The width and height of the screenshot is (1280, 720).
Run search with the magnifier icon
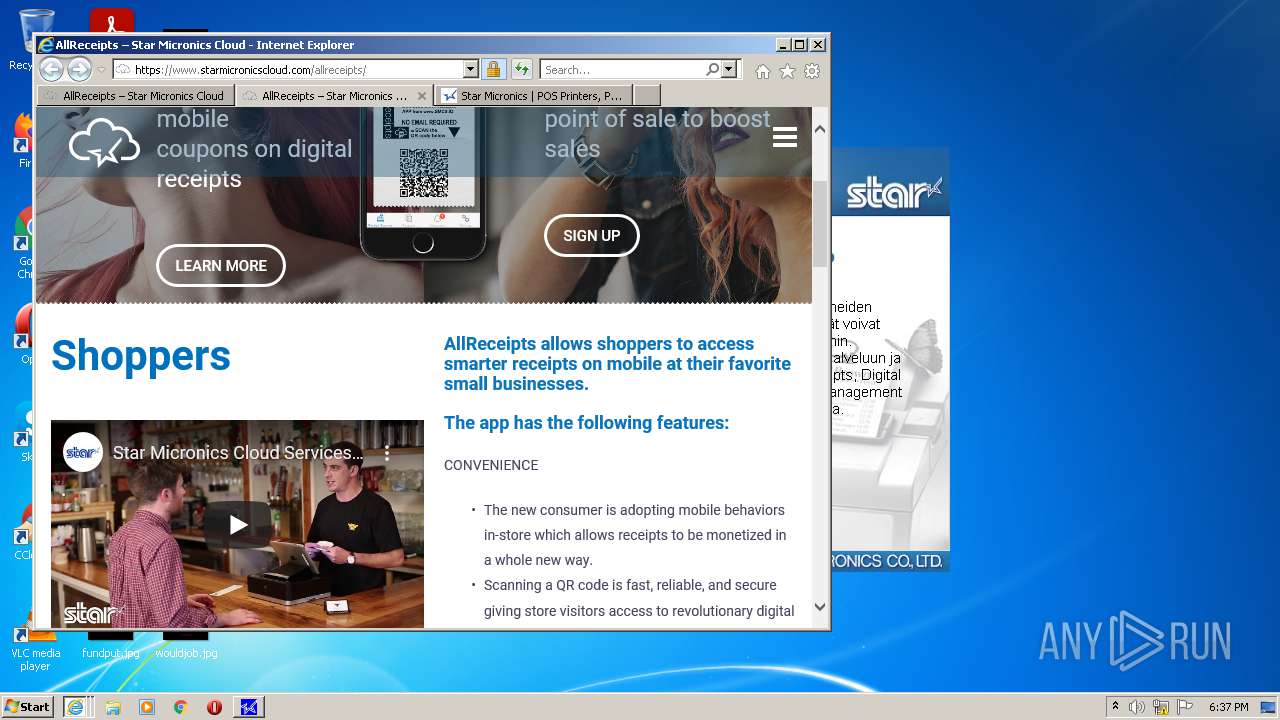[712, 70]
